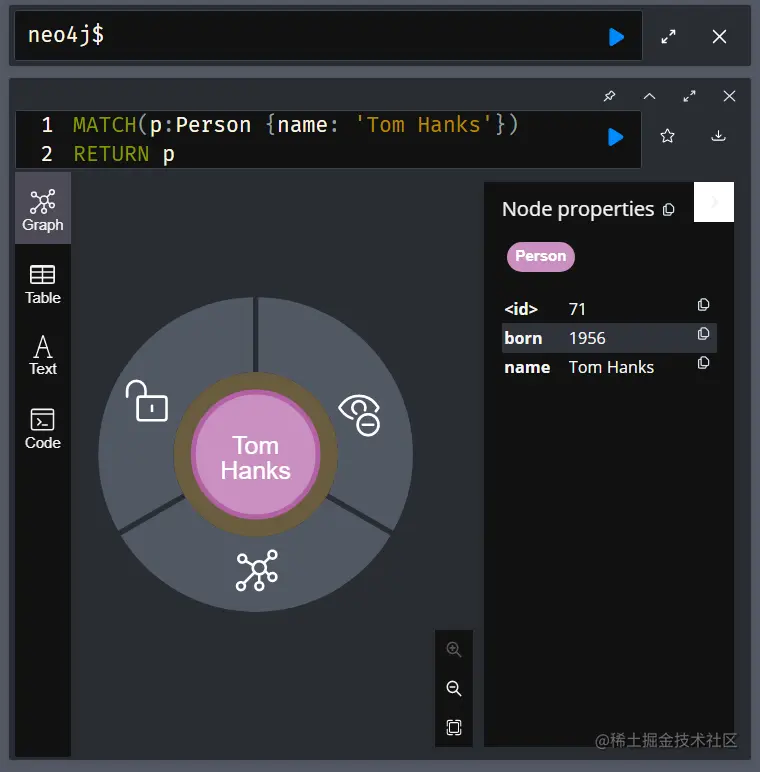This screenshot has height=772, width=760.
Task: Copy all node properties to clipboard
Action: (668, 210)
